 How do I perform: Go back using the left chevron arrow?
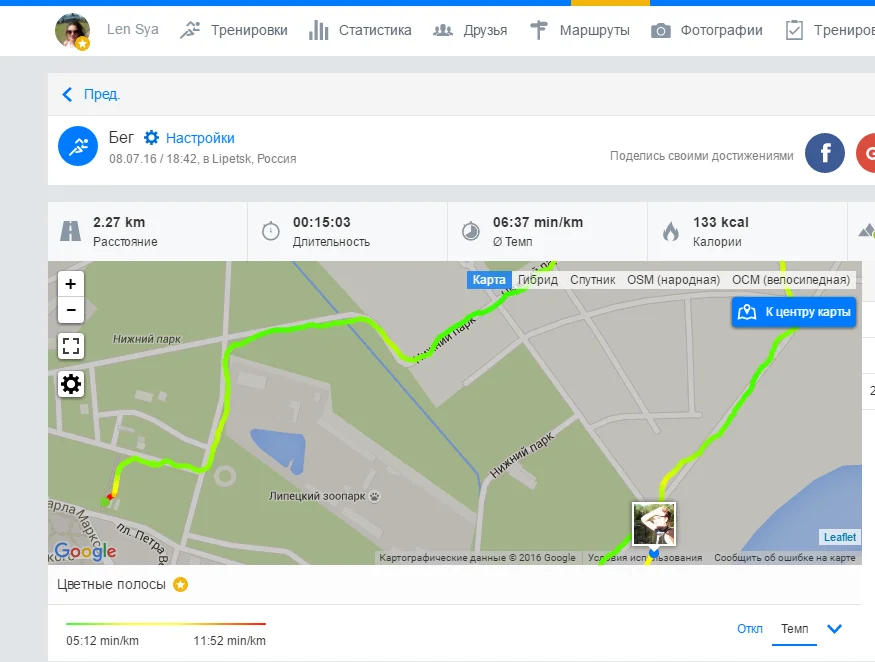point(68,94)
